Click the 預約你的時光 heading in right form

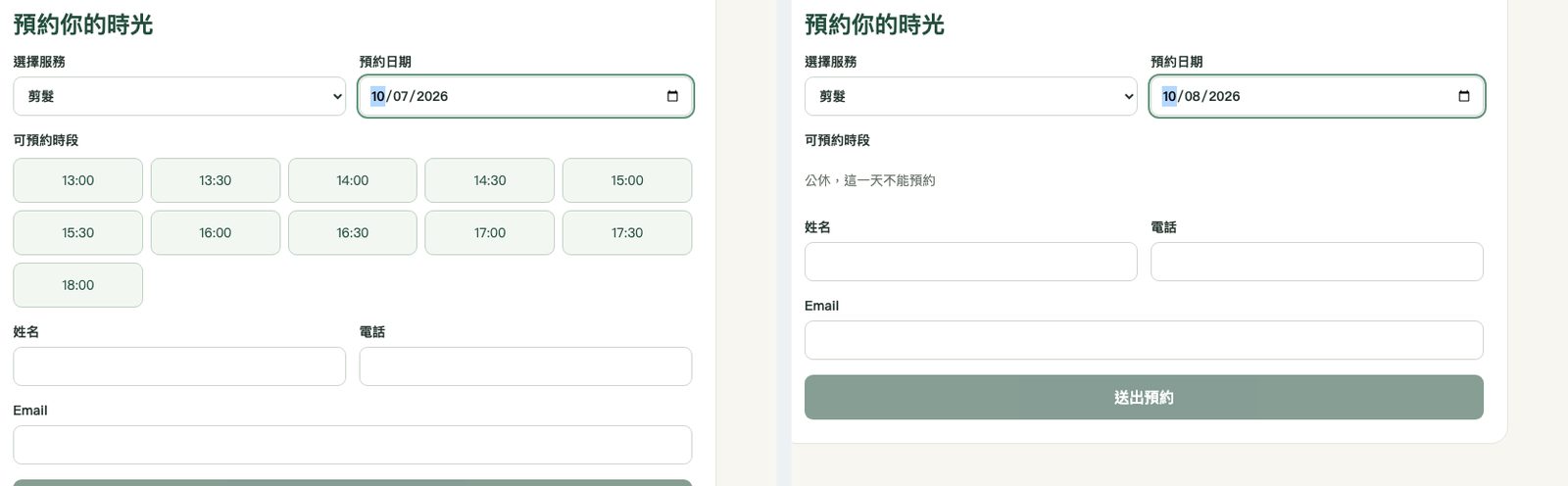point(874,24)
